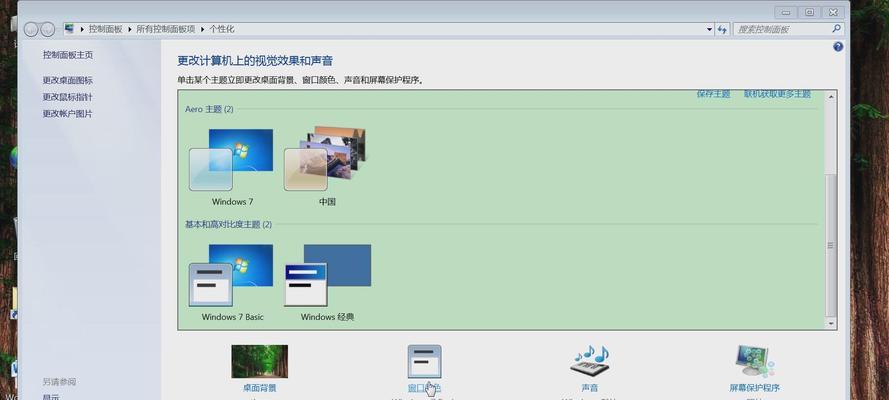The height and width of the screenshot is (400, 889).
Task: Go forward with the forward arrow
Action: tap(48, 29)
